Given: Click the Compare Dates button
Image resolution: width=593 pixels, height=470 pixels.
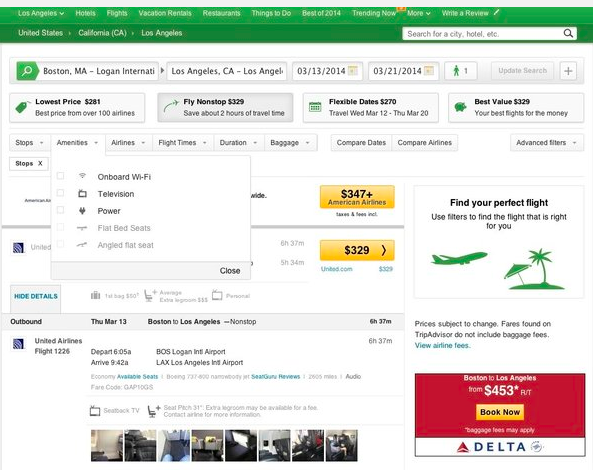Looking at the screenshot, I should coord(361,143).
